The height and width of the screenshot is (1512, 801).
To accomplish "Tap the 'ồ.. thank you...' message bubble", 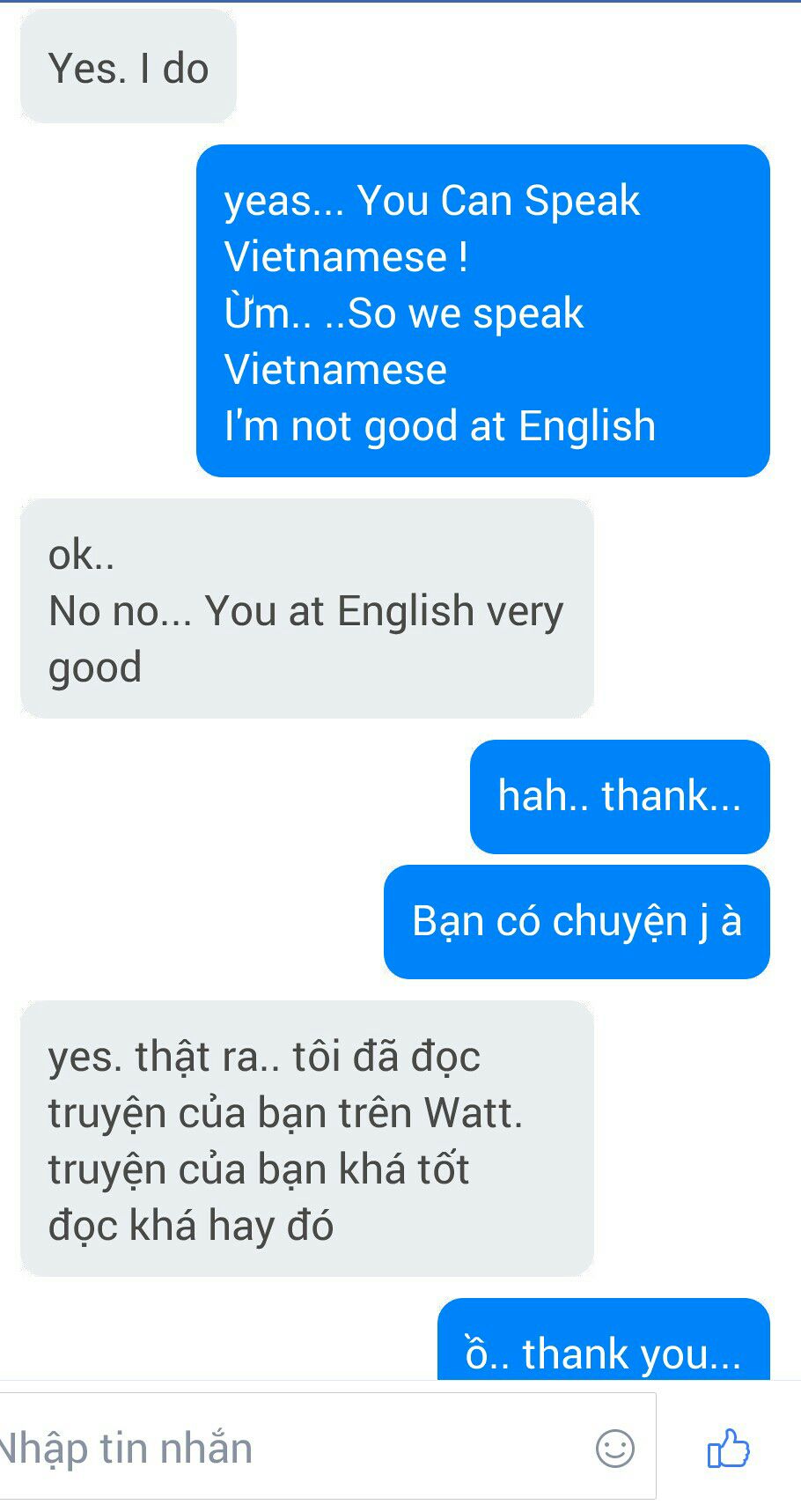I will click(604, 1340).
